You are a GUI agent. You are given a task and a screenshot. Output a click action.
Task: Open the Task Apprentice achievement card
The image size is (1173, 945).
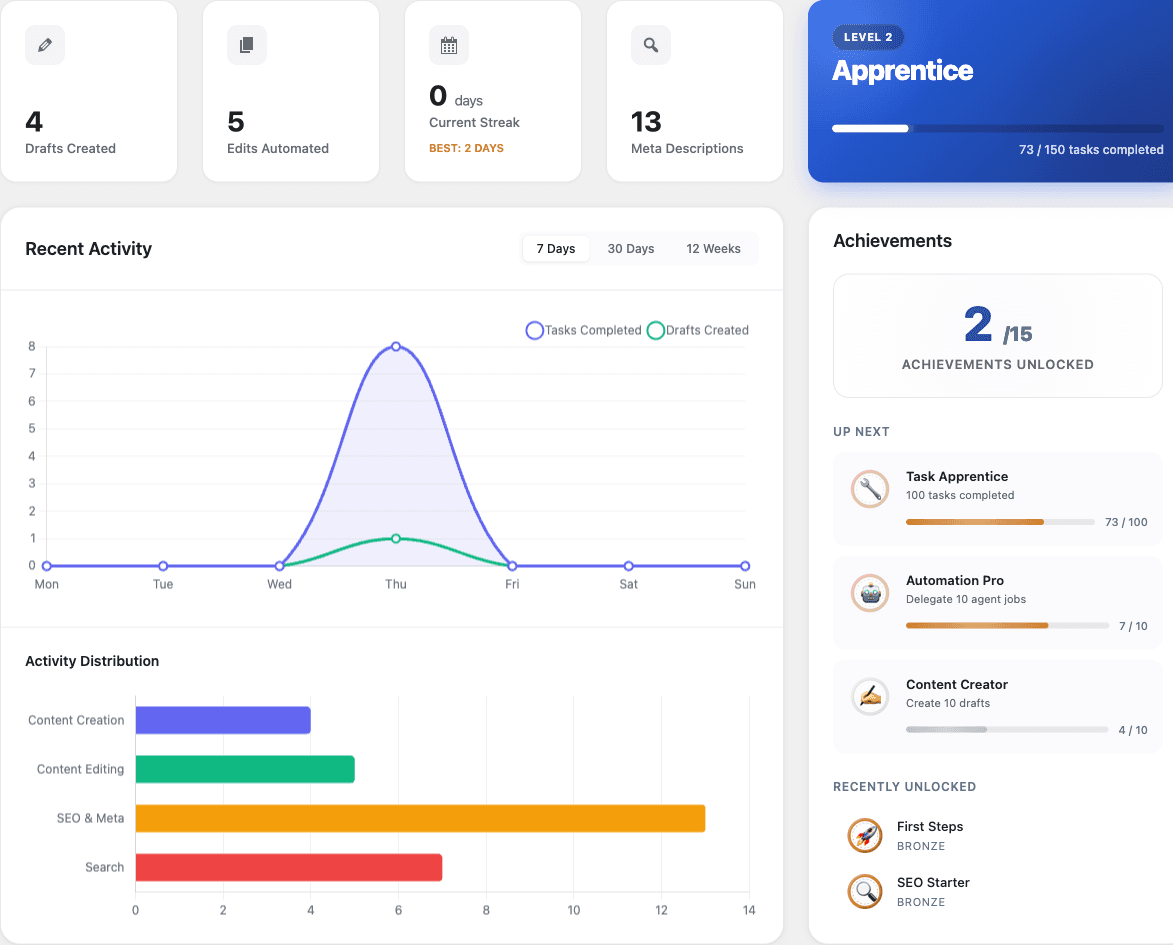[x=998, y=499]
